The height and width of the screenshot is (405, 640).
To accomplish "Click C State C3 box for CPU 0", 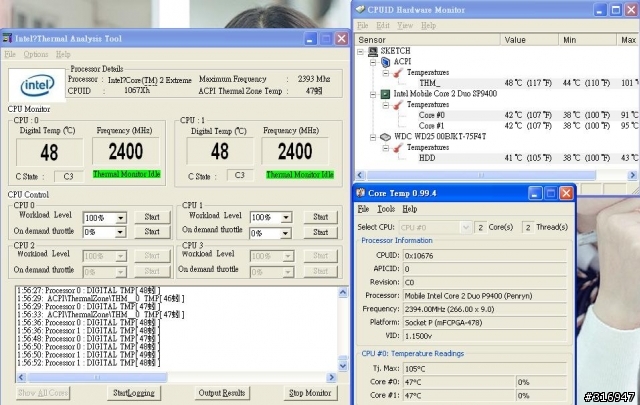I will tap(69, 176).
